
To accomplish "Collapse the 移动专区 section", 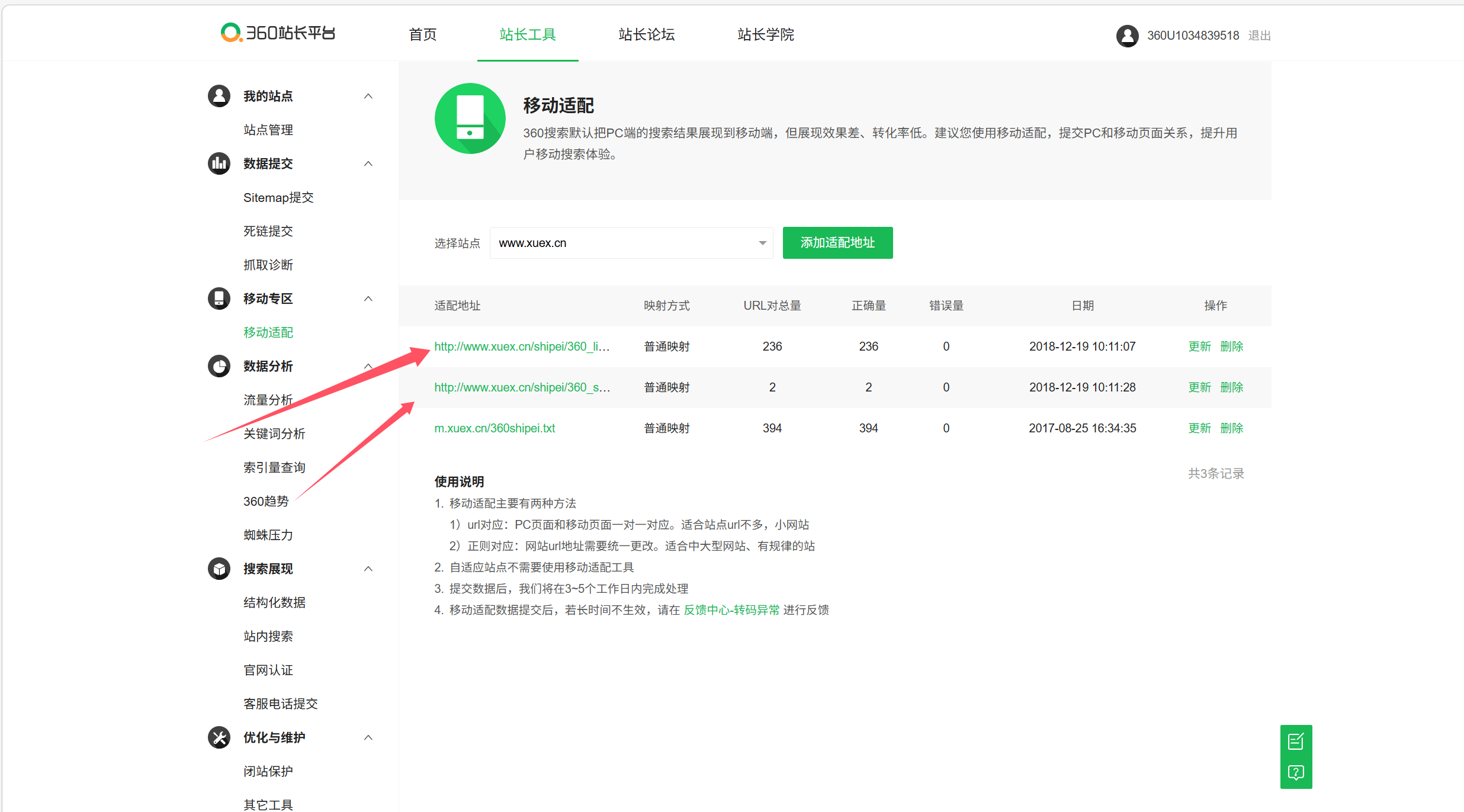I will (x=368, y=299).
